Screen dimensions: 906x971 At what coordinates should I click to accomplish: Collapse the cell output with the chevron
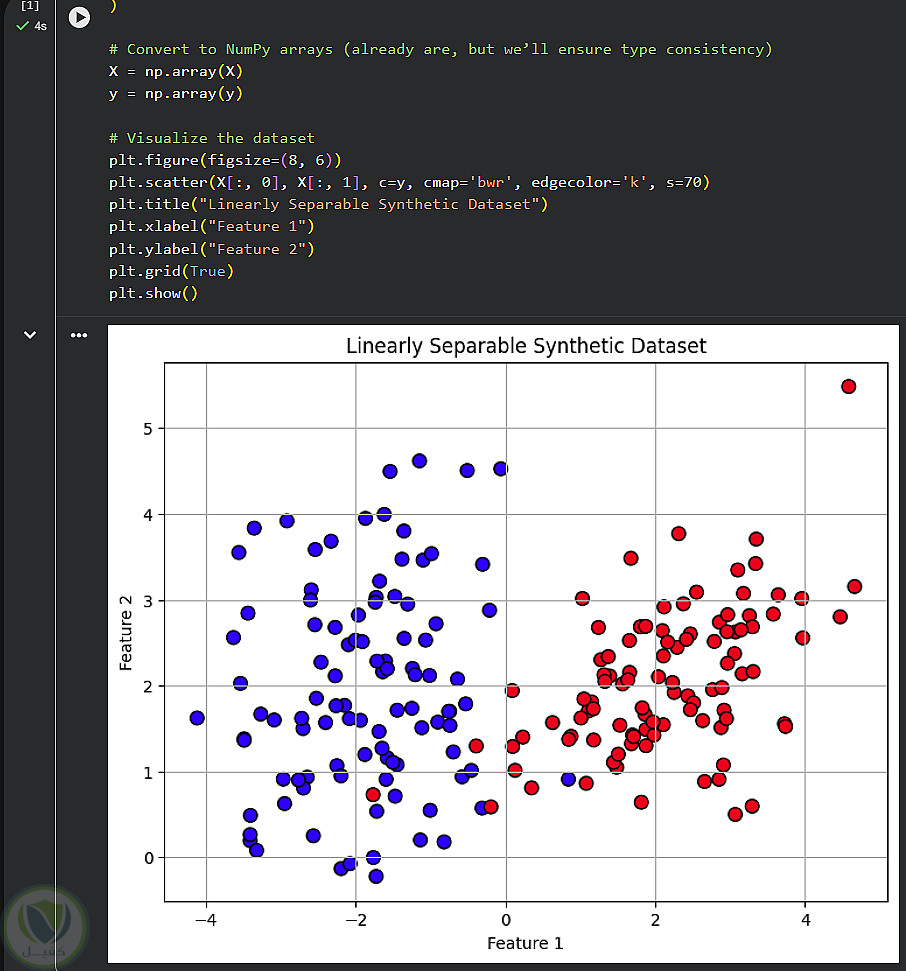(30, 336)
